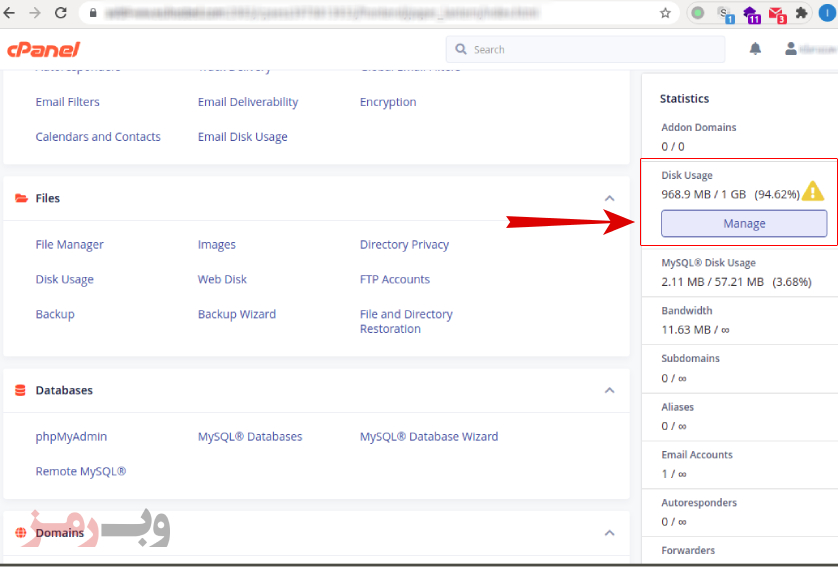838x567 pixels.
Task: Open the Encryption link
Action: coord(388,102)
